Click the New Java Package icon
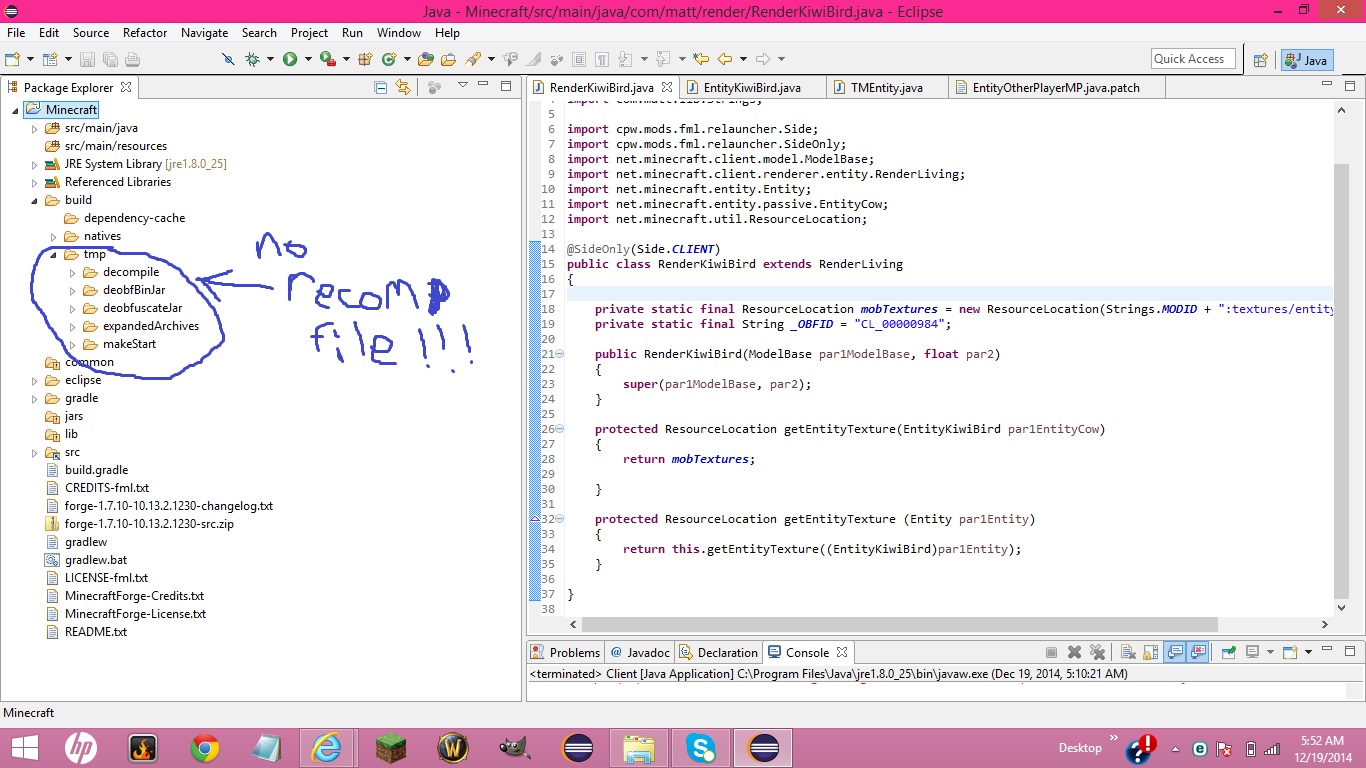This screenshot has width=1366, height=768. (x=365, y=59)
